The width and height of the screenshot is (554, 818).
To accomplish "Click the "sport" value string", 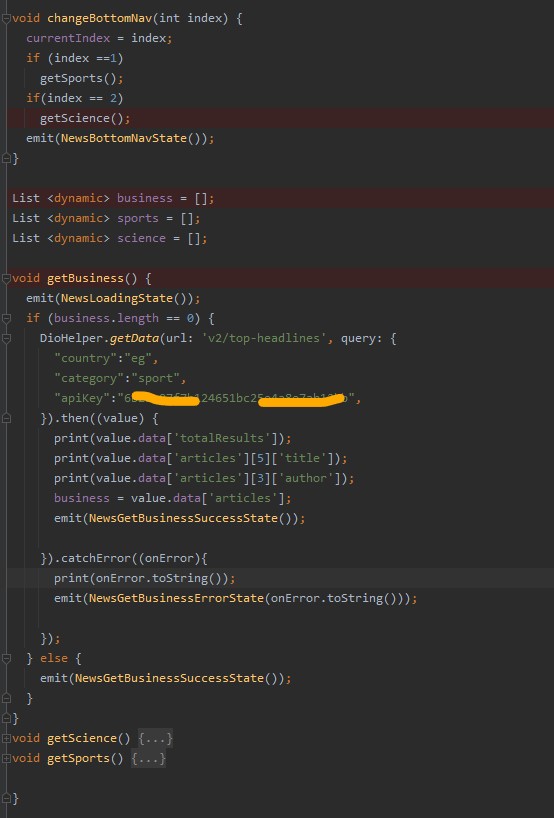I will pyautogui.click(x=155, y=378).
